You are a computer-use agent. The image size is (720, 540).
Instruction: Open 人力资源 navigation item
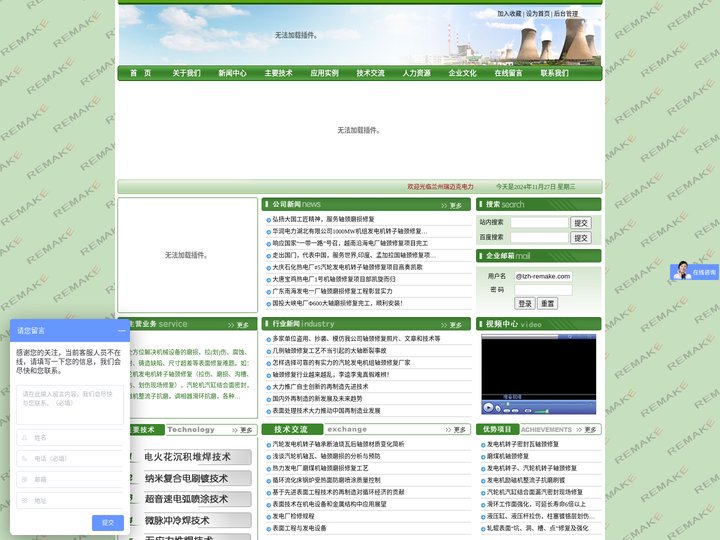(416, 73)
